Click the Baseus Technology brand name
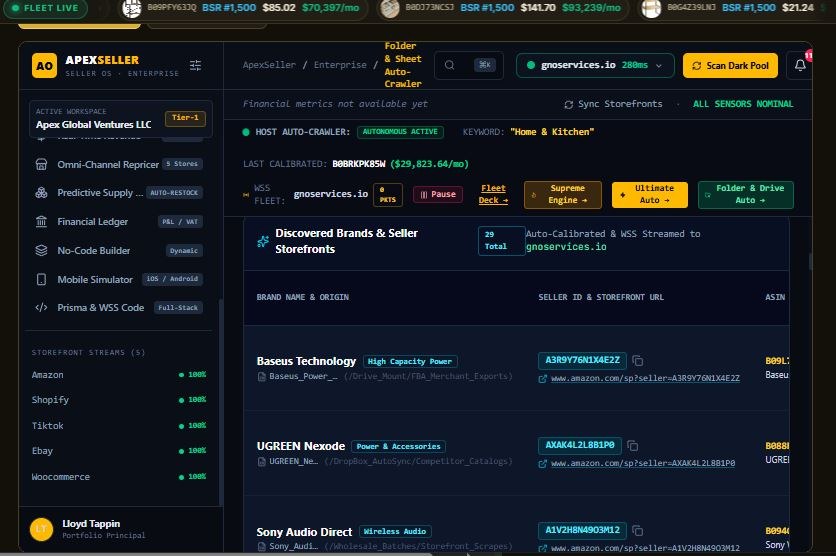The image size is (836, 556). click(x=306, y=361)
